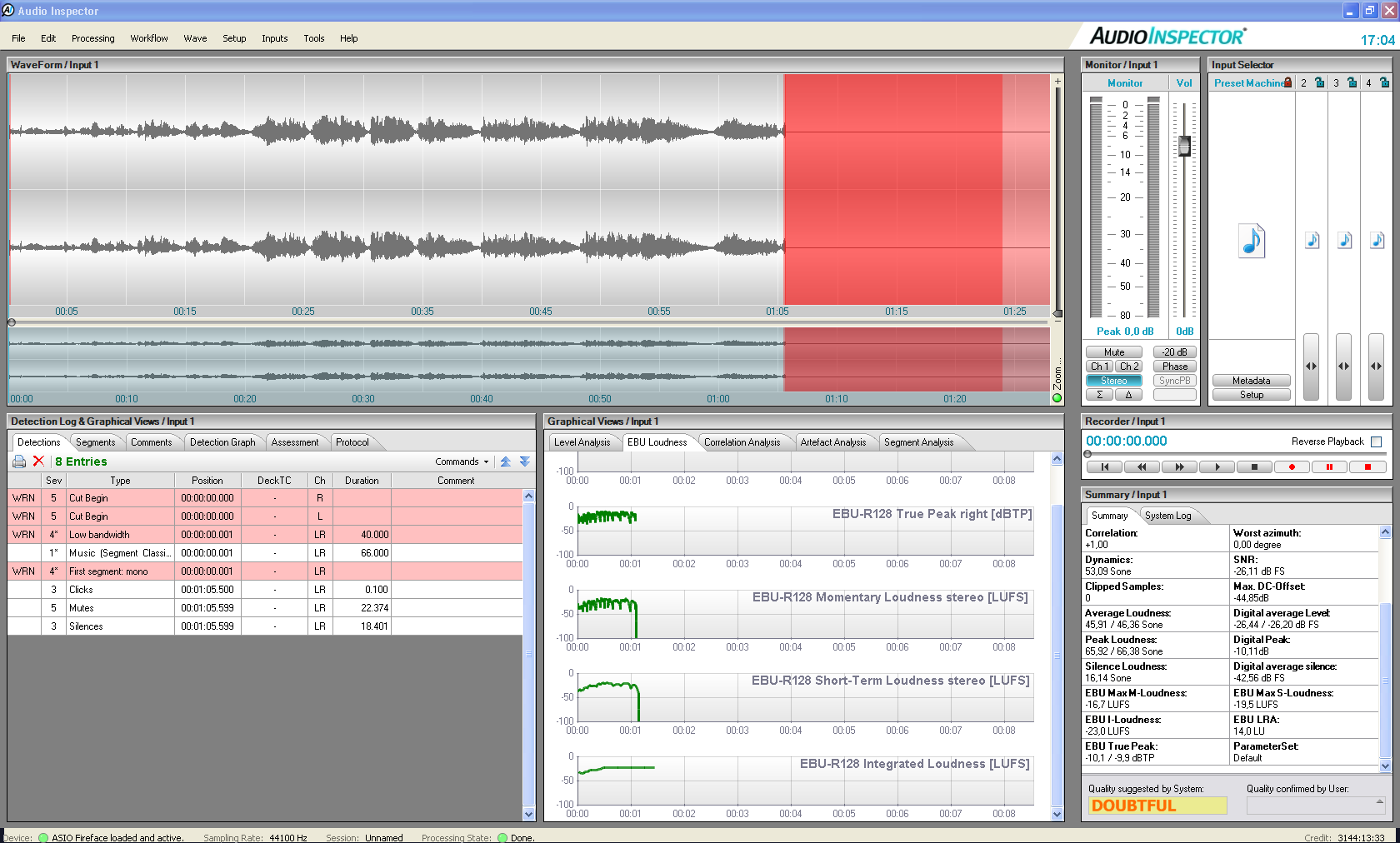The image size is (1400, 843).
Task: Select the Clicks detection row
Action: point(266,590)
